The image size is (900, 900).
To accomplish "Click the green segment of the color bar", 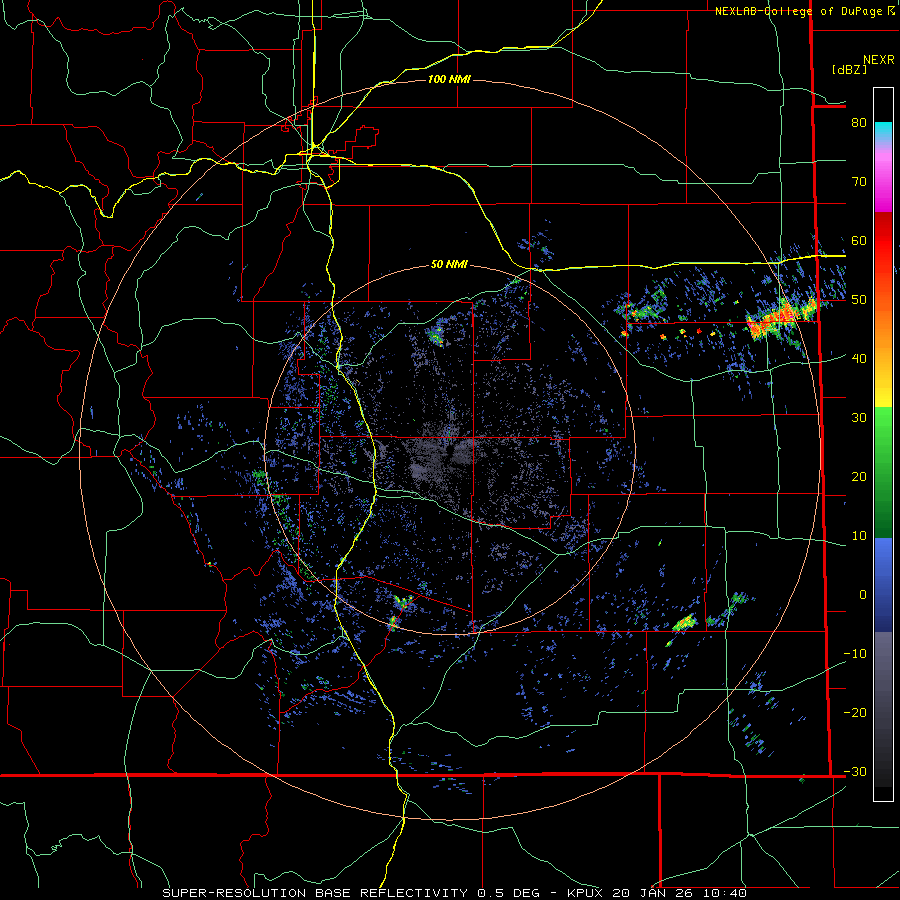I will [x=883, y=472].
